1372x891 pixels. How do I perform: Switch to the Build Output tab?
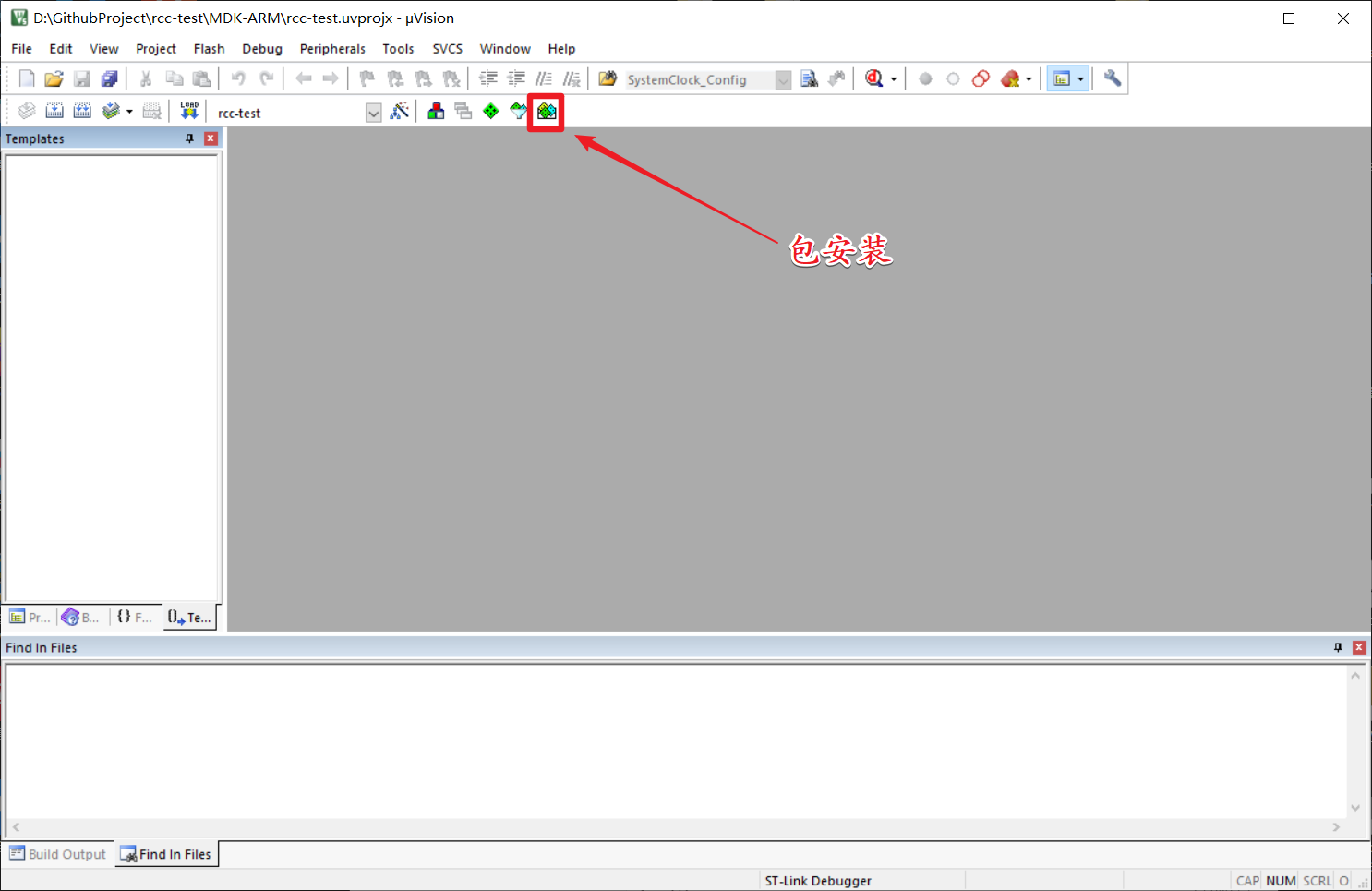(58, 854)
